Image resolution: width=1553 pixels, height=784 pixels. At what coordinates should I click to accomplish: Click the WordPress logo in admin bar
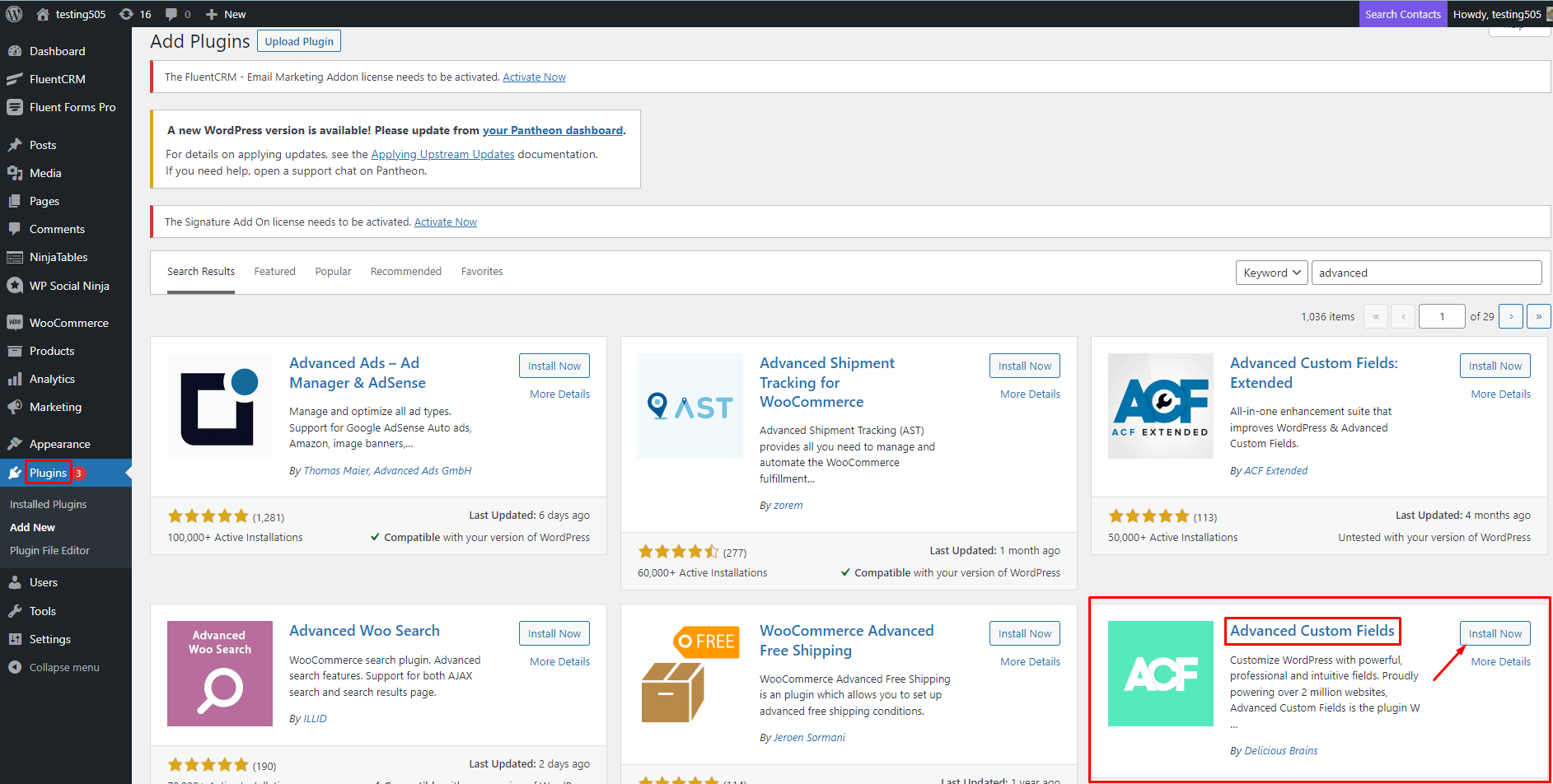(14, 14)
